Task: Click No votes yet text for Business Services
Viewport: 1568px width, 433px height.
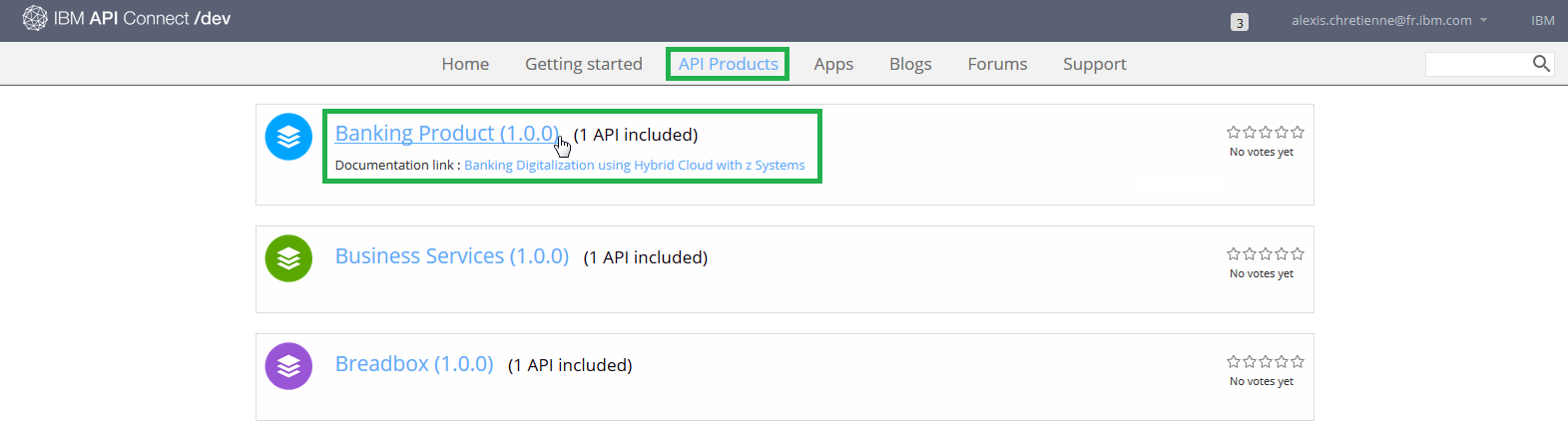Action: click(1262, 273)
